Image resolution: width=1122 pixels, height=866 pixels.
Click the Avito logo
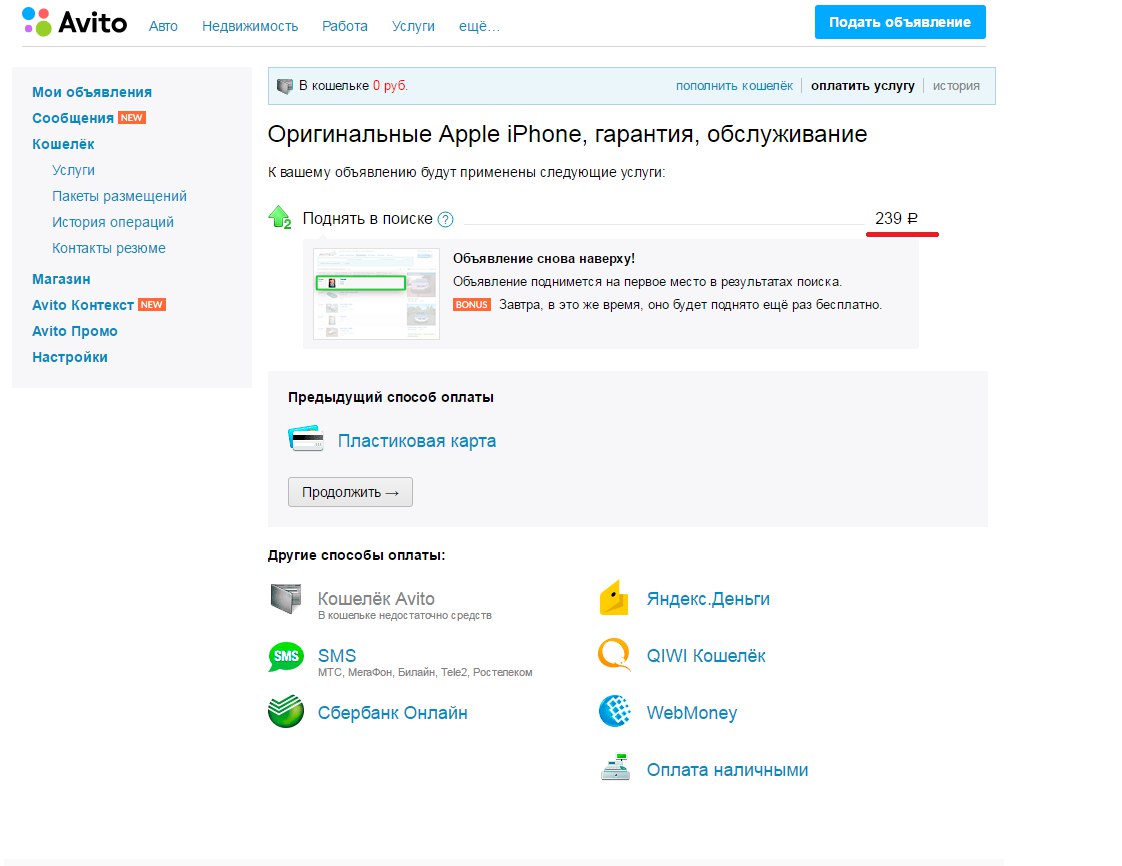(74, 22)
